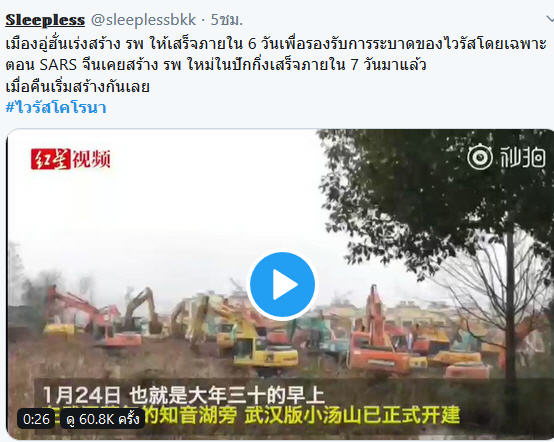554x442 pixels.
Task: Click the circular 秒拍 camera watermark icon
Action: click(479, 157)
